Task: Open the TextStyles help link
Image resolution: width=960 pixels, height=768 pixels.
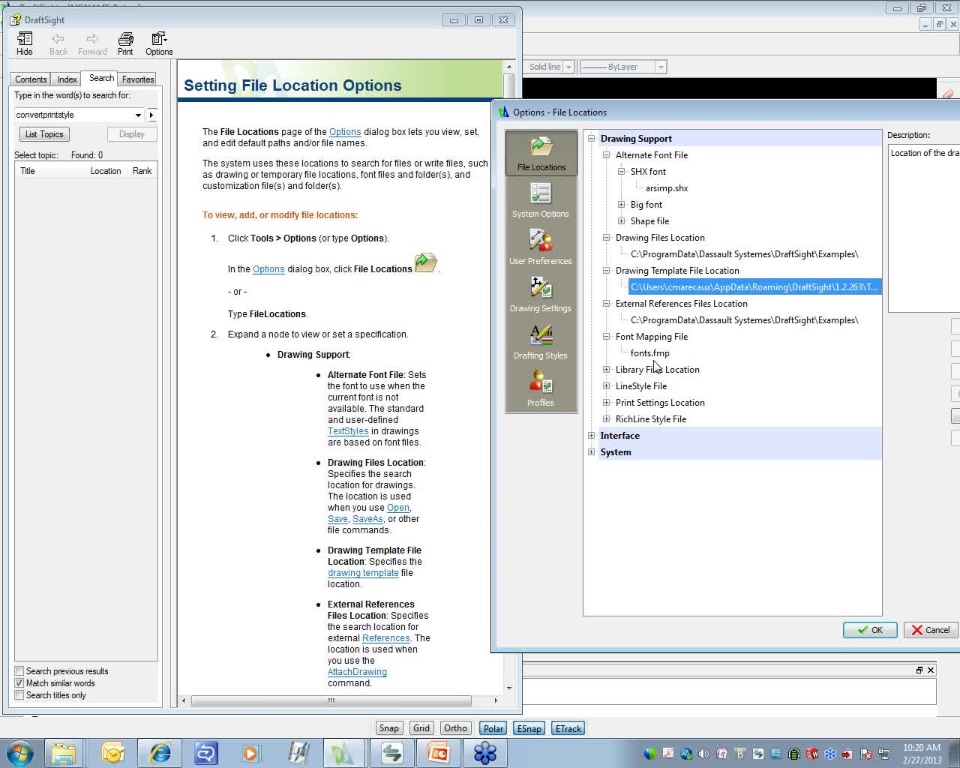Action: (x=348, y=431)
